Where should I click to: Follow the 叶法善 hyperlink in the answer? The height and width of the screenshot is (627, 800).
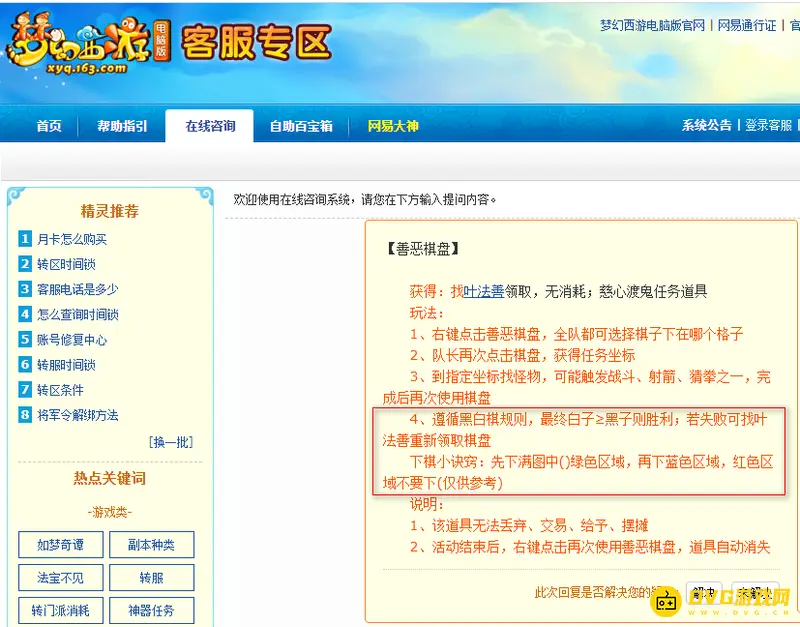[484, 291]
